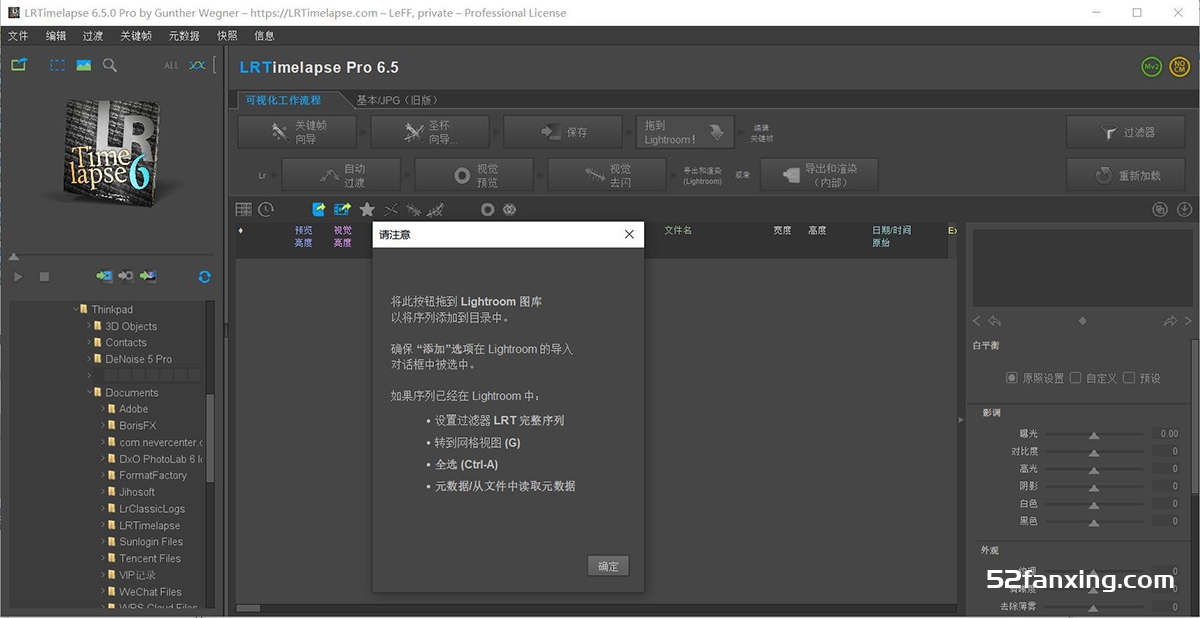1200x618 pixels.
Task: Expand the Tencent Files folder
Action: pos(104,559)
